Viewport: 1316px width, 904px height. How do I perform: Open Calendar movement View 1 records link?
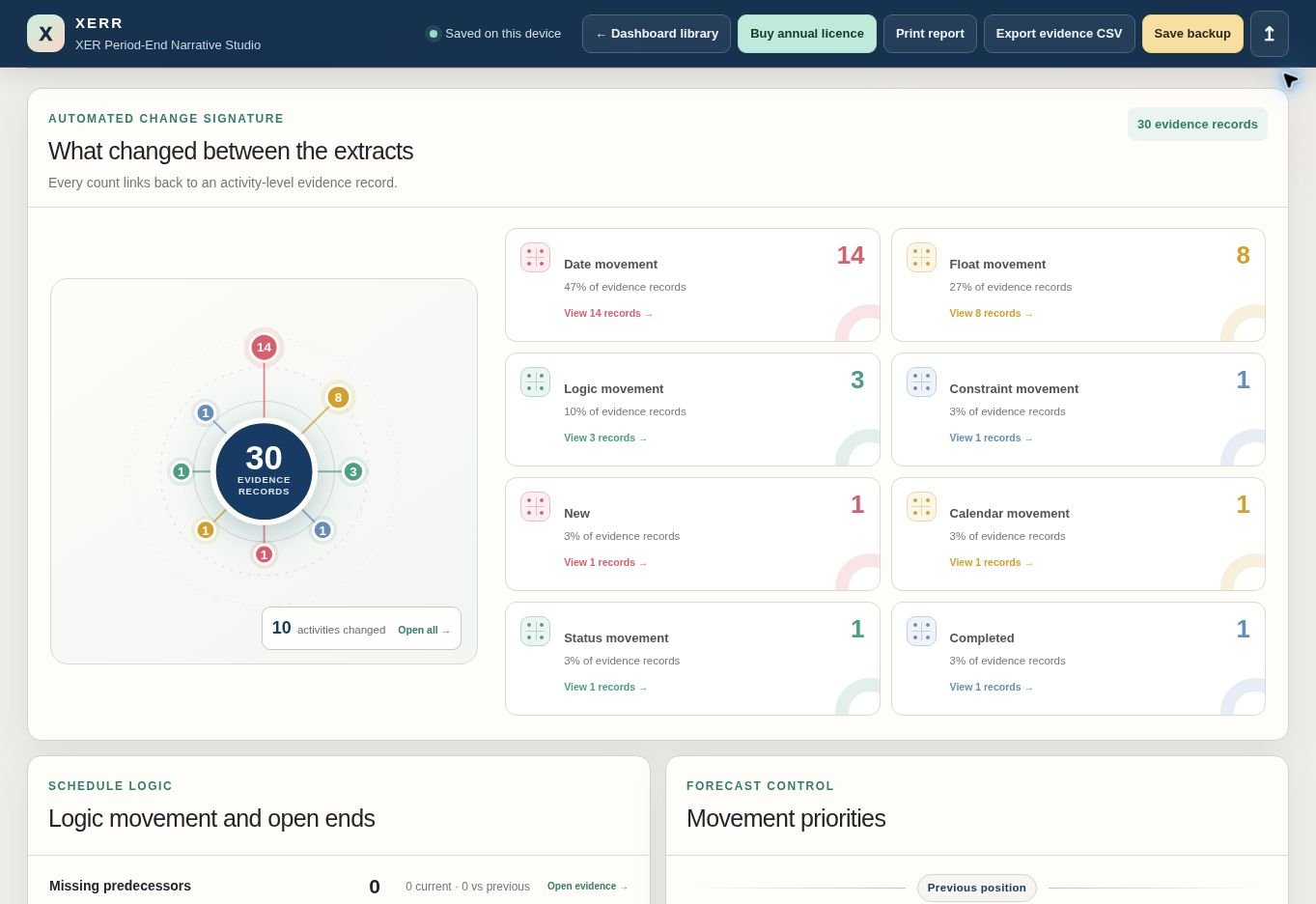pyautogui.click(x=991, y=562)
